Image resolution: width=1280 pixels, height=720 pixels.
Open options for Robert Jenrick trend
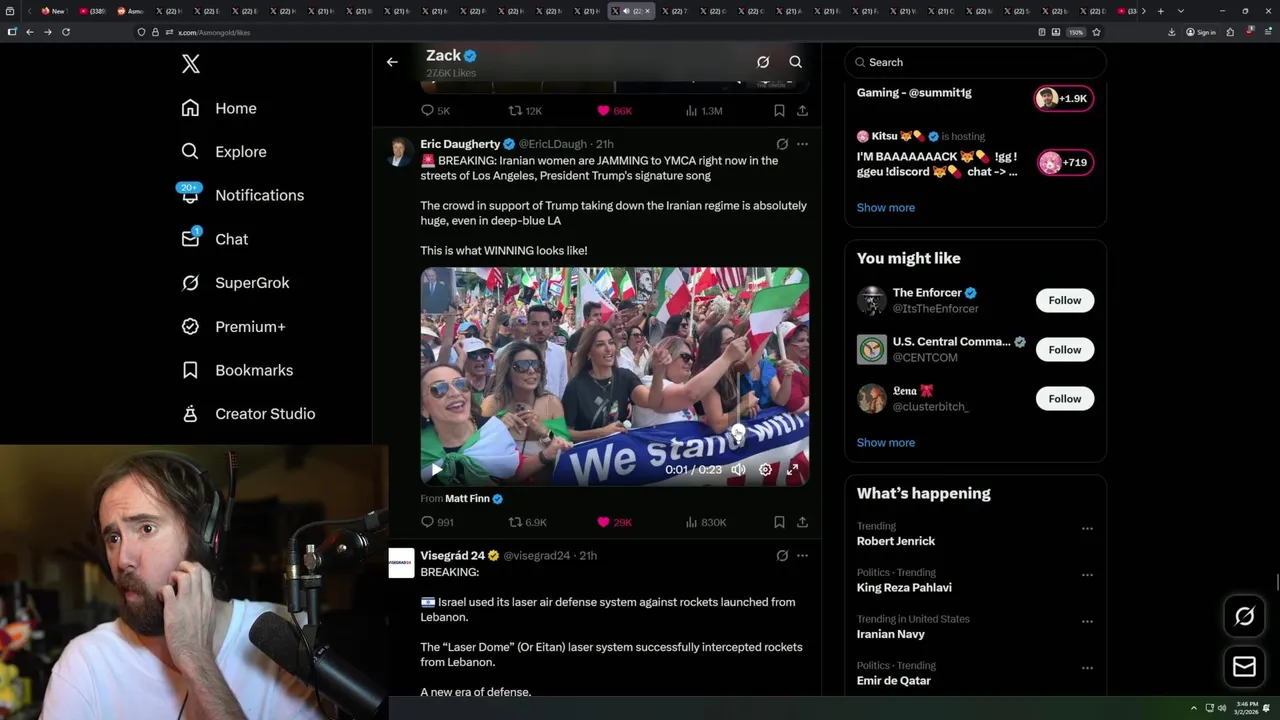click(x=1087, y=528)
